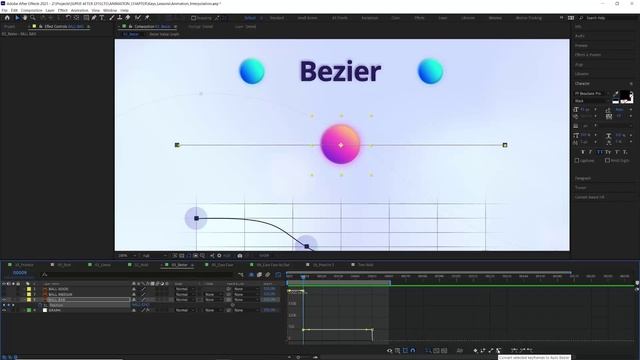Open the File menu

pos(4,10)
